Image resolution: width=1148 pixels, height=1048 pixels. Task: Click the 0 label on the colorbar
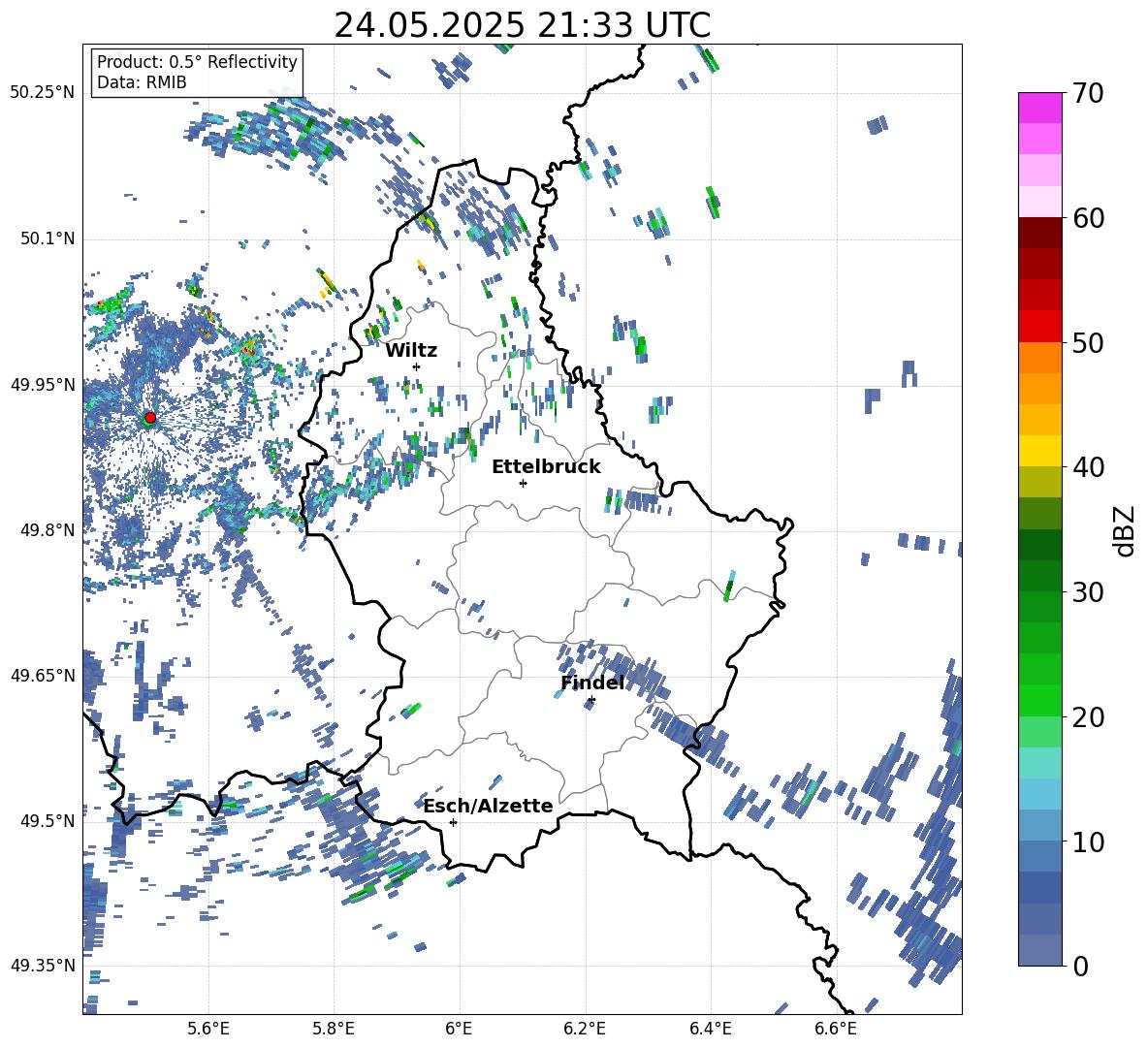1080,966
